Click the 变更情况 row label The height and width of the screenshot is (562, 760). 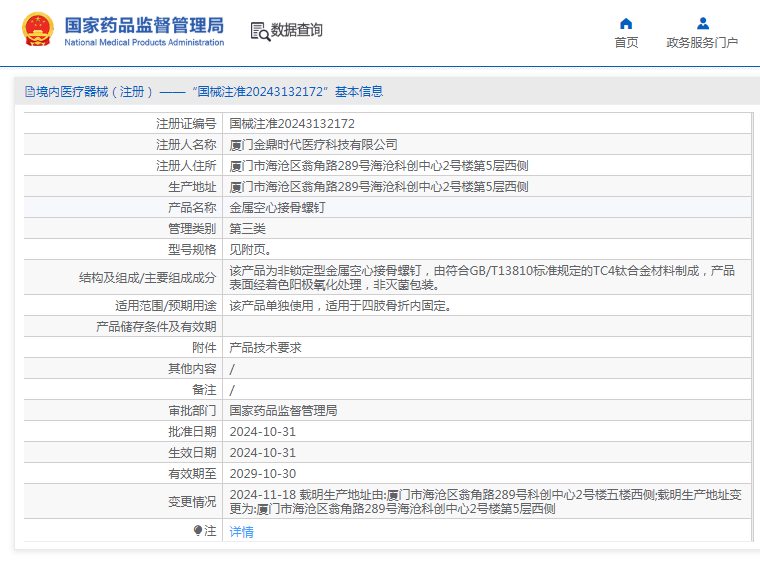[192, 501]
